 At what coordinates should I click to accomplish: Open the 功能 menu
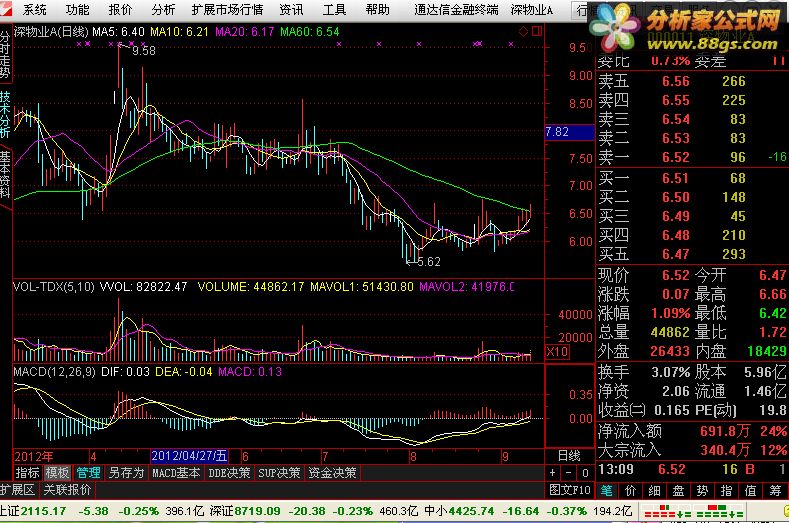tap(77, 10)
